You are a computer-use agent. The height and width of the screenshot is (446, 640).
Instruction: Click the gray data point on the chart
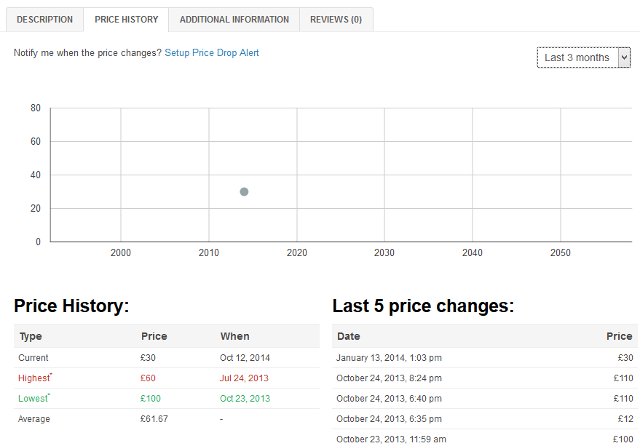point(244,191)
